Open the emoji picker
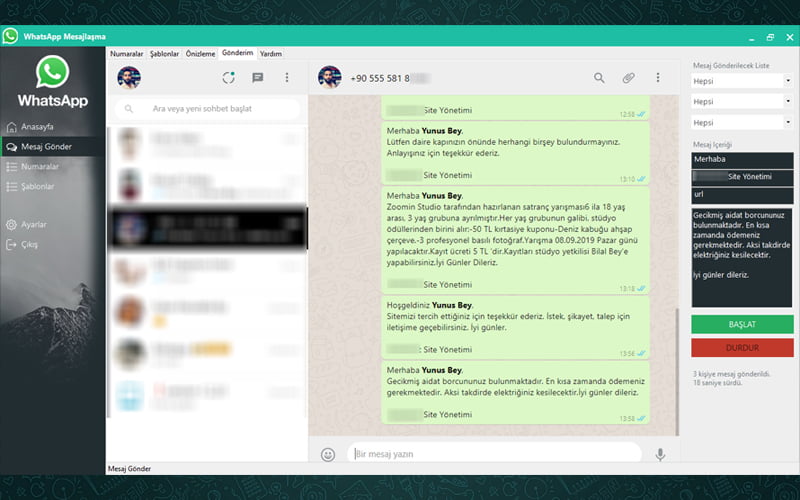Viewport: 800px width, 500px height. (328, 454)
